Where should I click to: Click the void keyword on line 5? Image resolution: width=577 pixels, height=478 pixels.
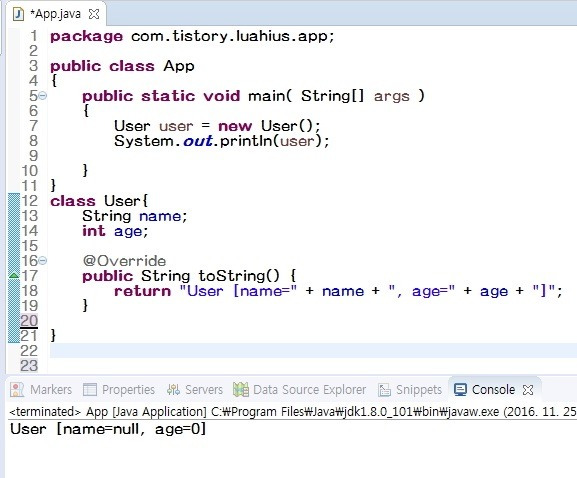pyautogui.click(x=222, y=96)
